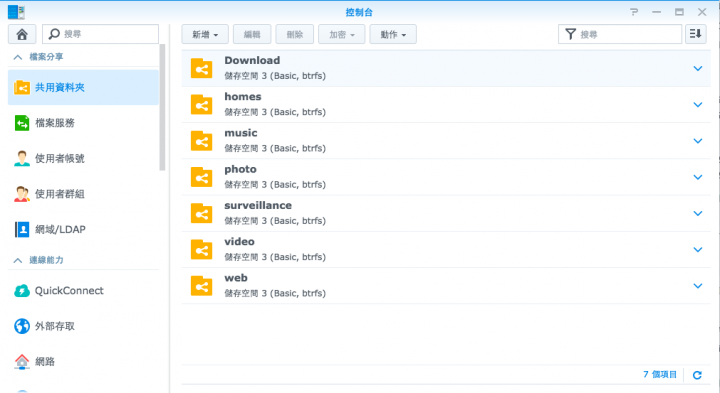Screen dimensions: 720x393
Task: Click the video folder name
Action: (239, 242)
